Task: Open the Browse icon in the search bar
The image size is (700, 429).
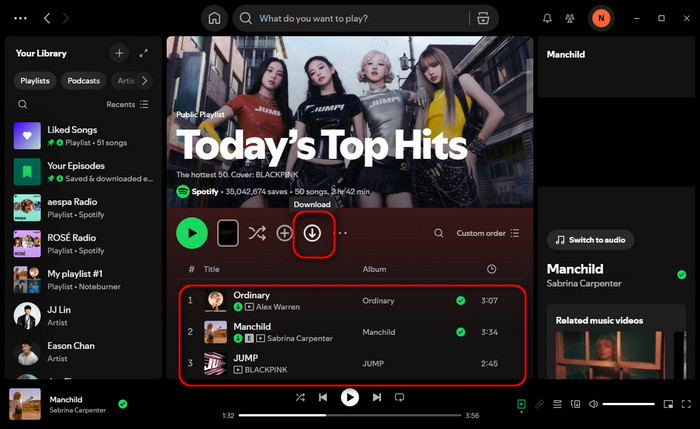Action: pyautogui.click(x=483, y=18)
